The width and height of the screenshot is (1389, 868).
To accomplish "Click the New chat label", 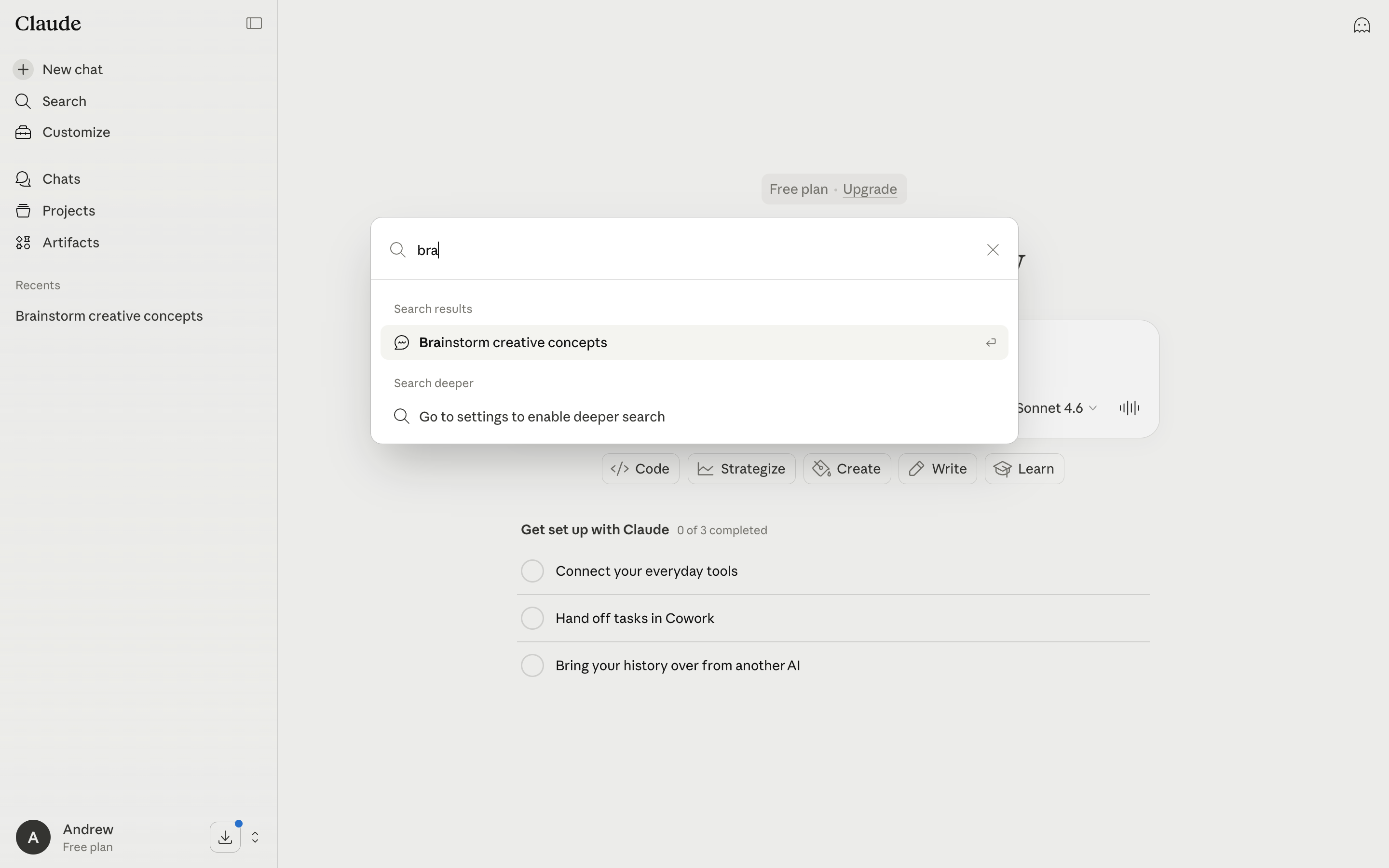I will point(72,69).
